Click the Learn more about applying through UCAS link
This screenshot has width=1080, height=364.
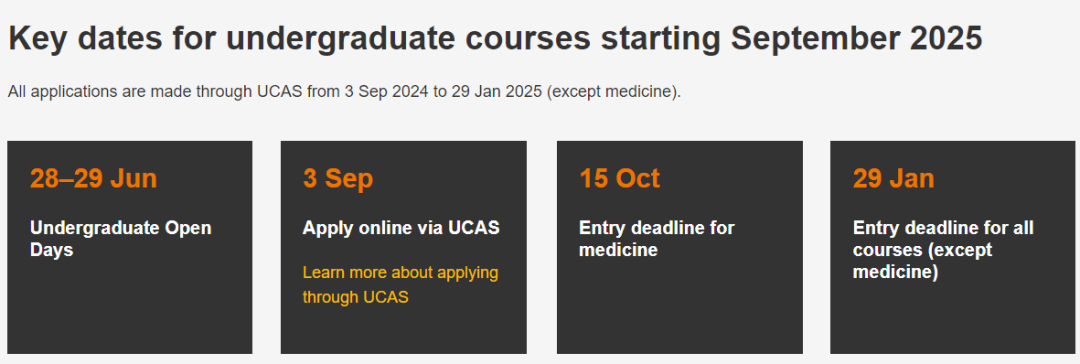[400, 285]
